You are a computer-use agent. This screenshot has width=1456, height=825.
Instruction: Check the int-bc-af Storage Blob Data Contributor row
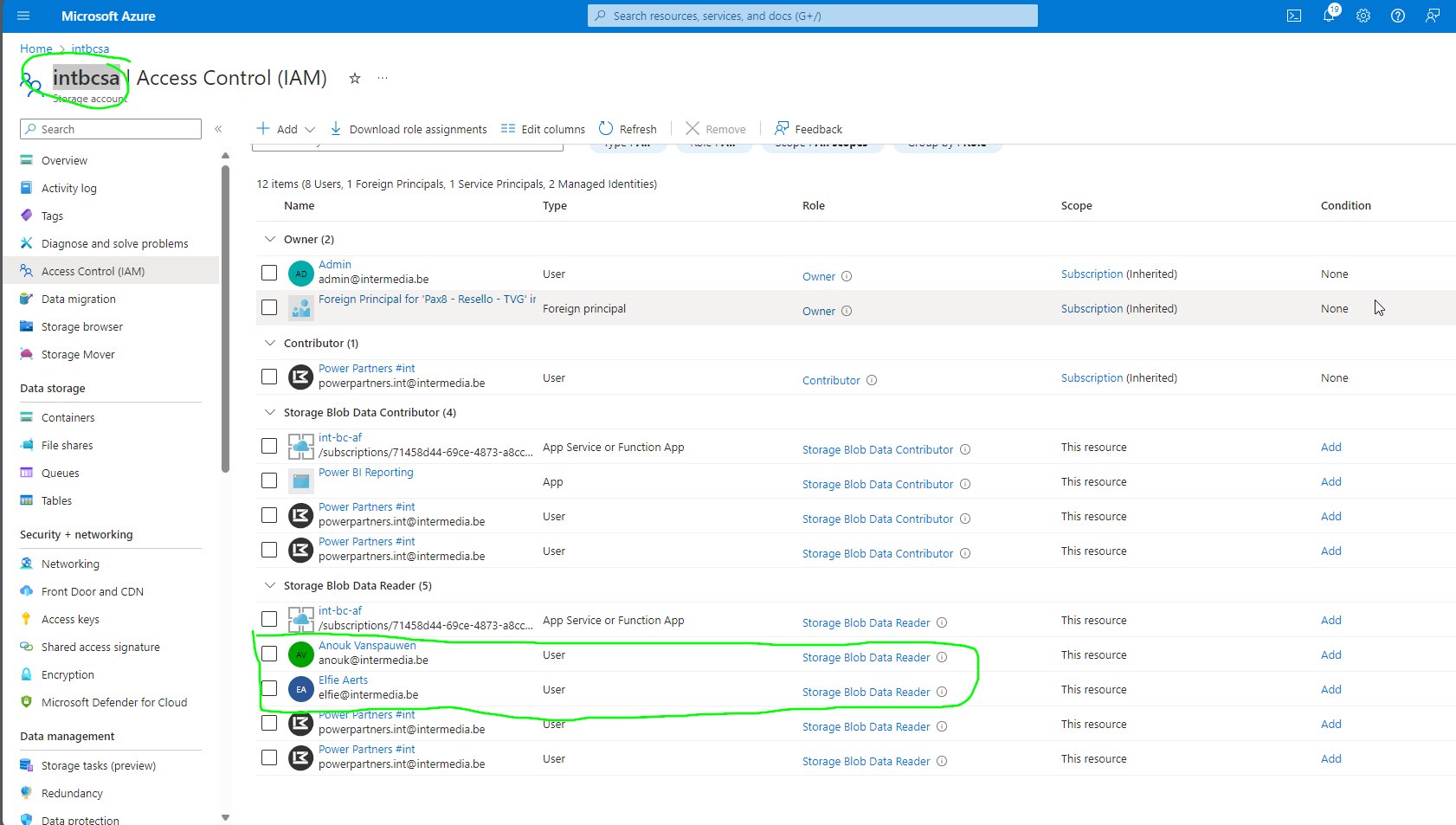(x=269, y=446)
